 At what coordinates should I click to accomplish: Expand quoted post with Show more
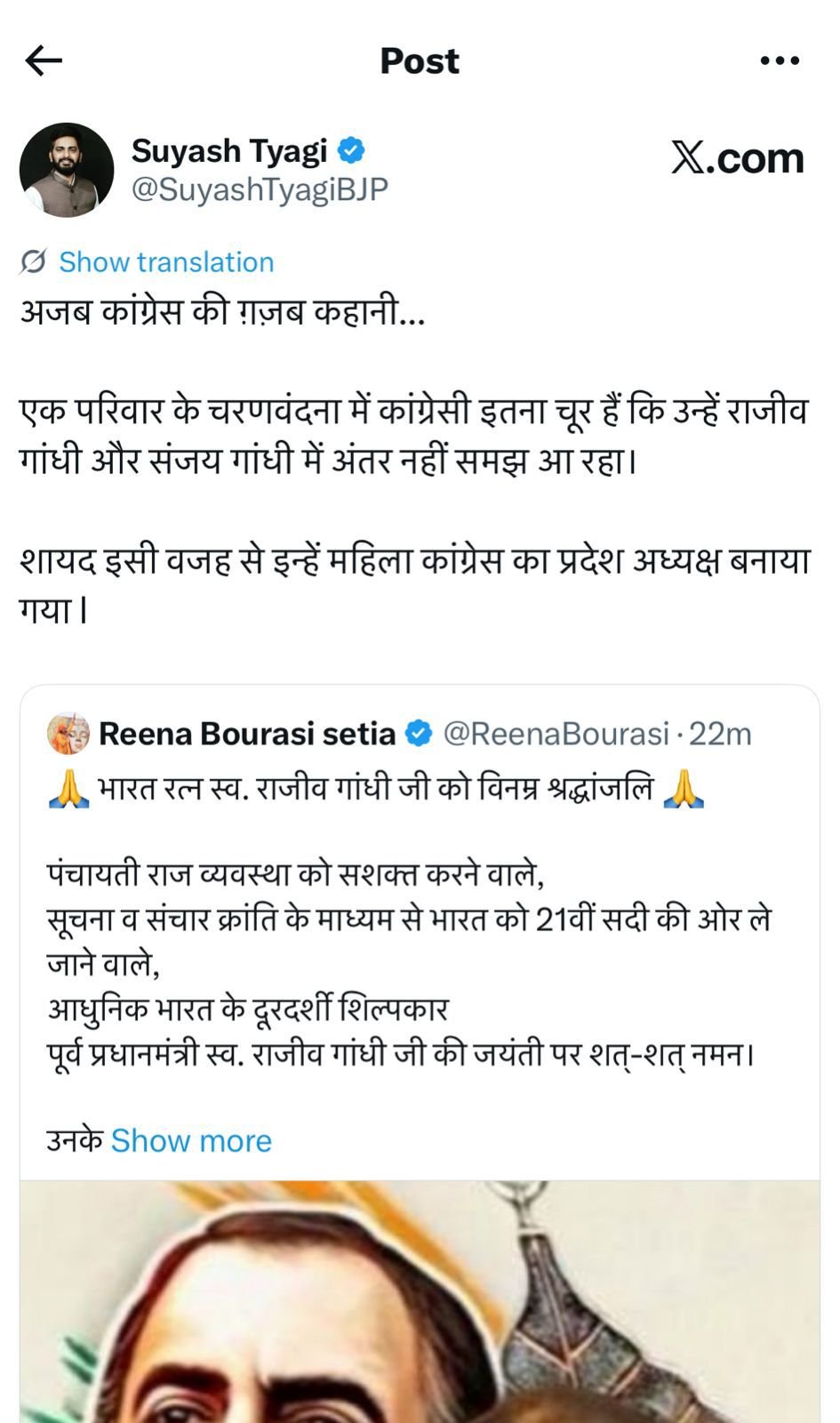point(191,1141)
